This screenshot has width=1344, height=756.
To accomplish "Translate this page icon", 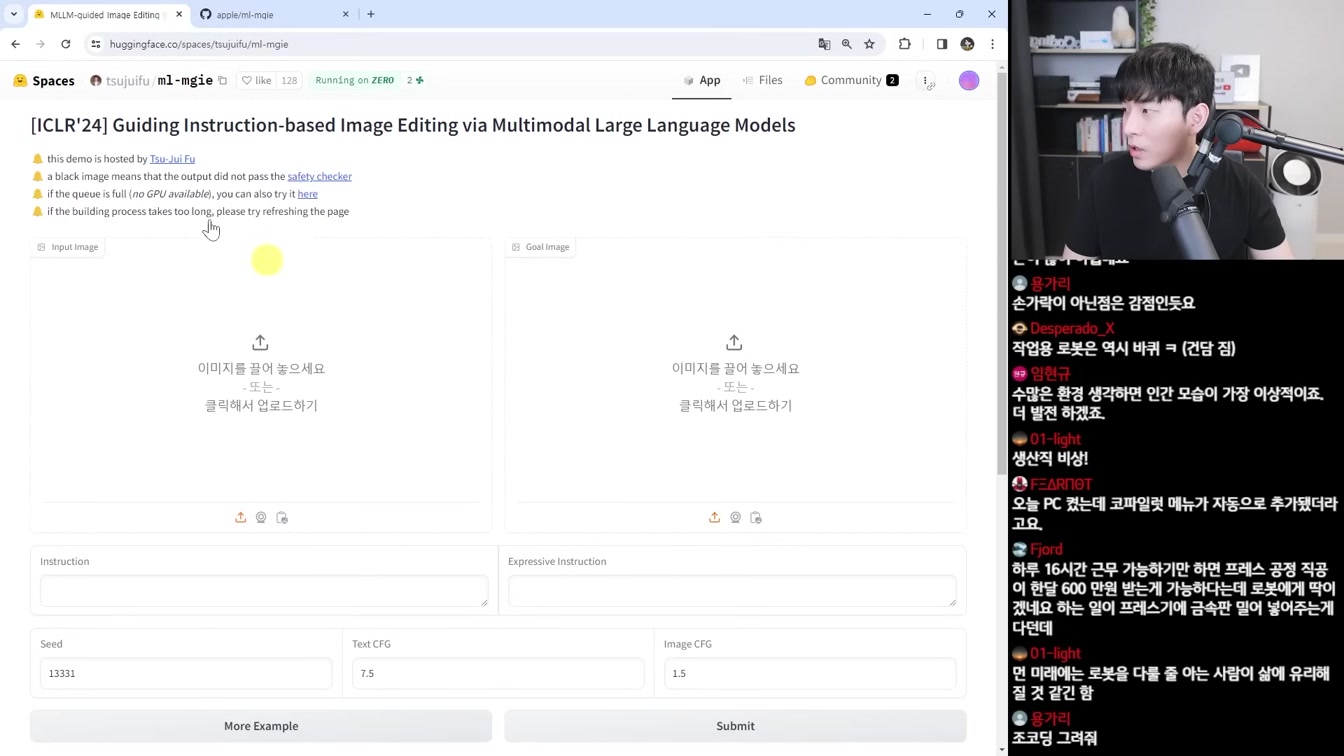I will 824,44.
